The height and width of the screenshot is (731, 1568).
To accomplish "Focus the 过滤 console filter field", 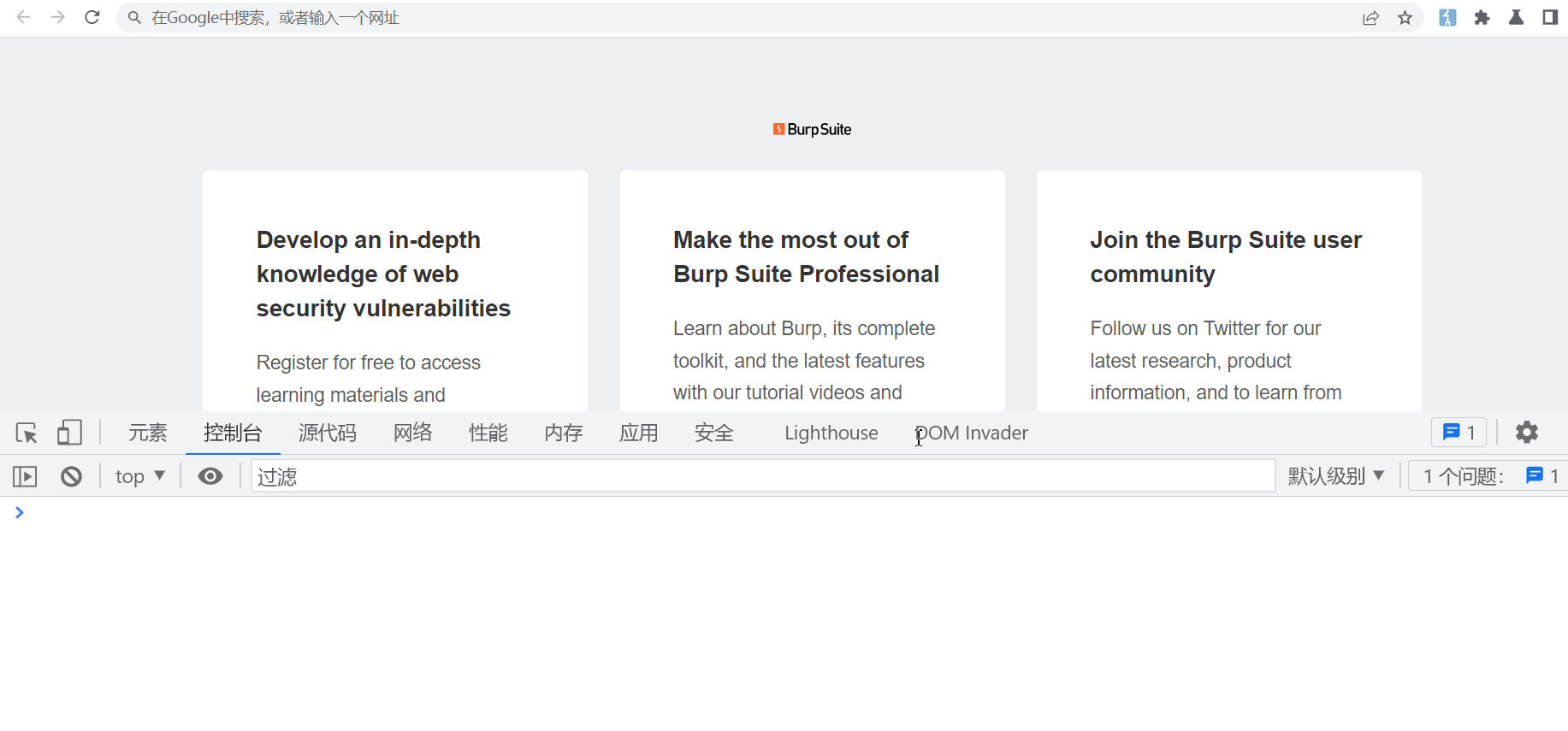I will click(x=761, y=476).
